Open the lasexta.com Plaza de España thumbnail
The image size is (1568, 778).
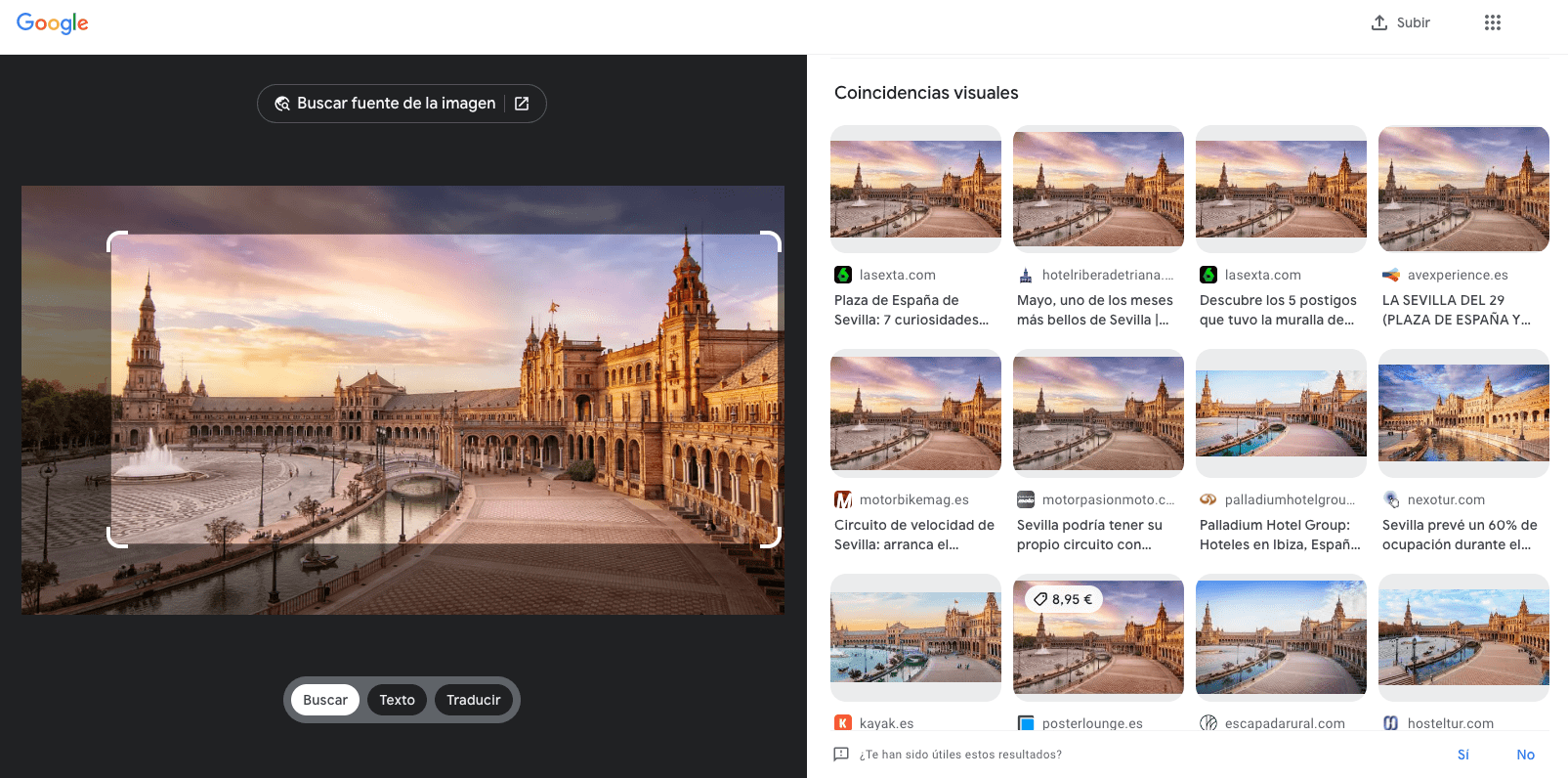pos(915,189)
